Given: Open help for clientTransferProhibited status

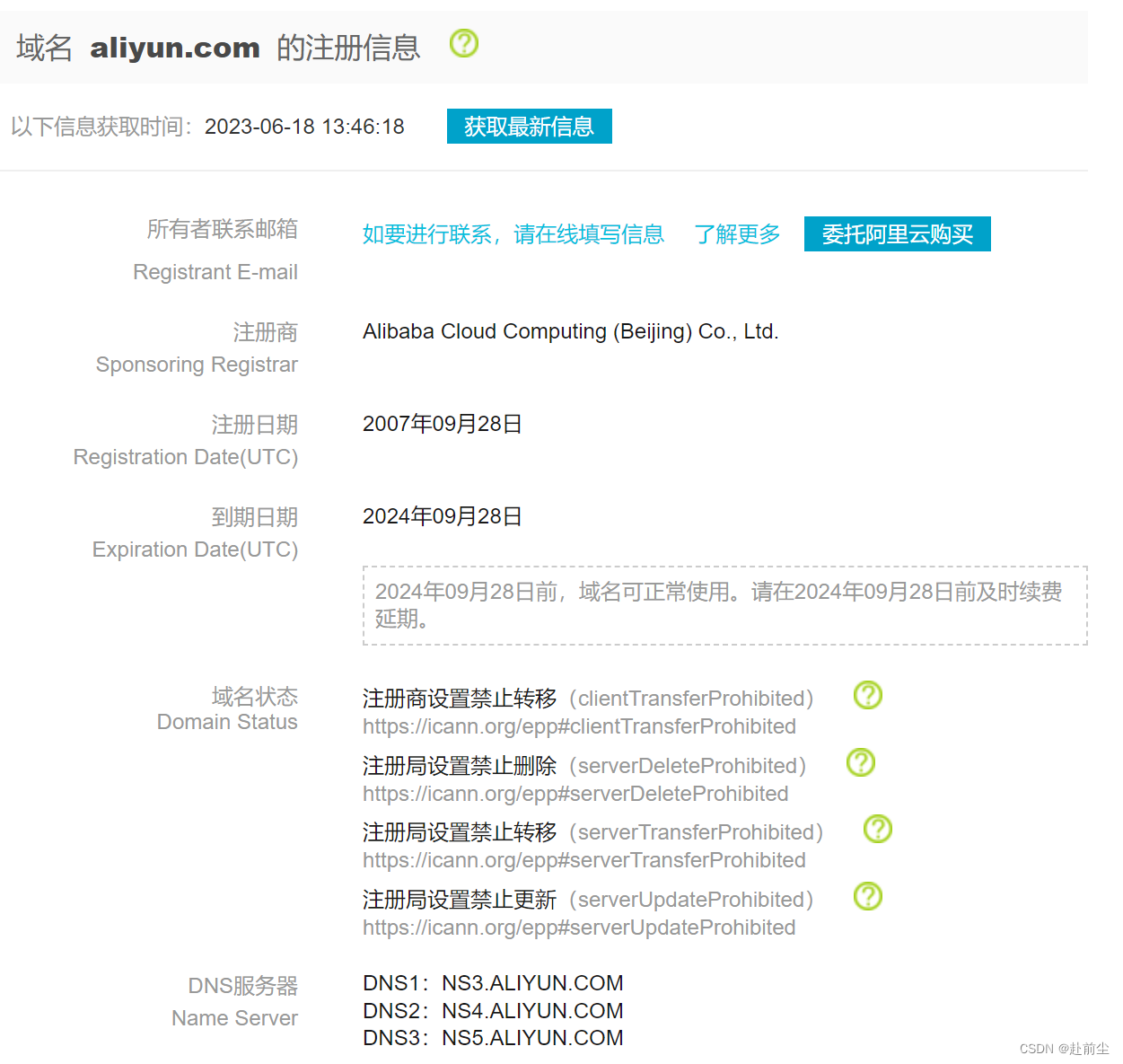Looking at the screenshot, I should click(x=868, y=695).
